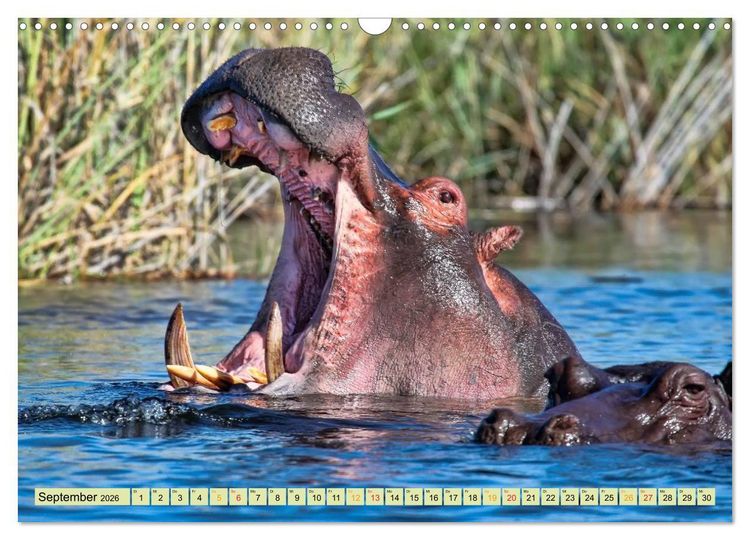
Task: Click day 30, last date cell
Action: click(706, 497)
